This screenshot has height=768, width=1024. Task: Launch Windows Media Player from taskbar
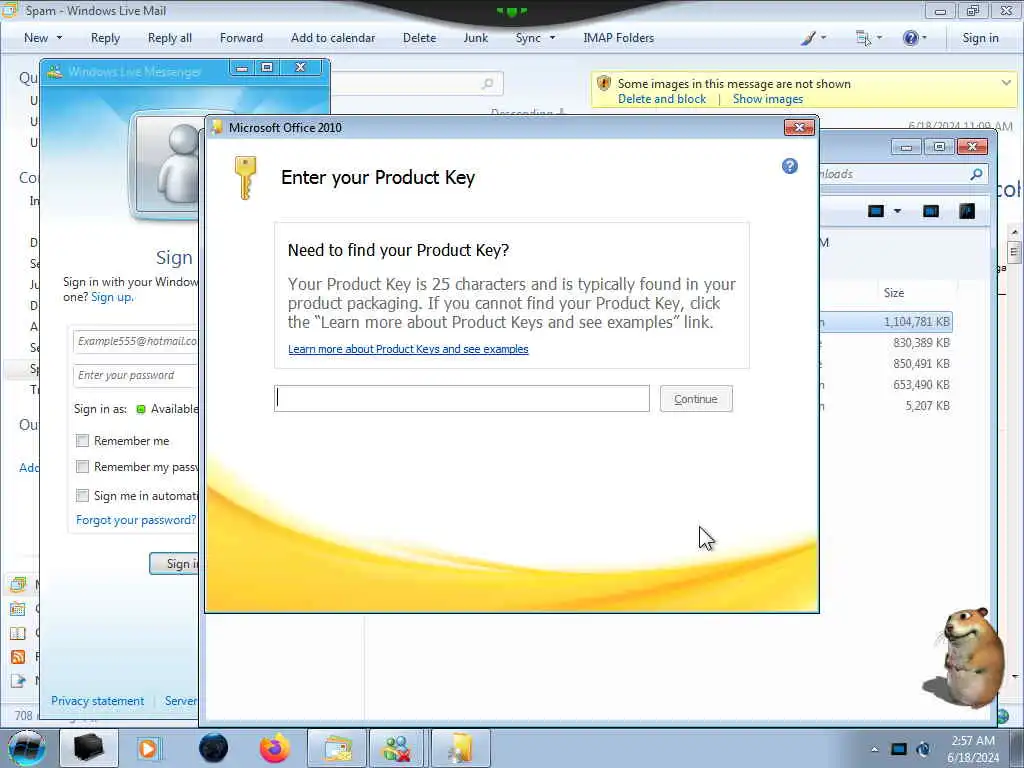click(148, 748)
